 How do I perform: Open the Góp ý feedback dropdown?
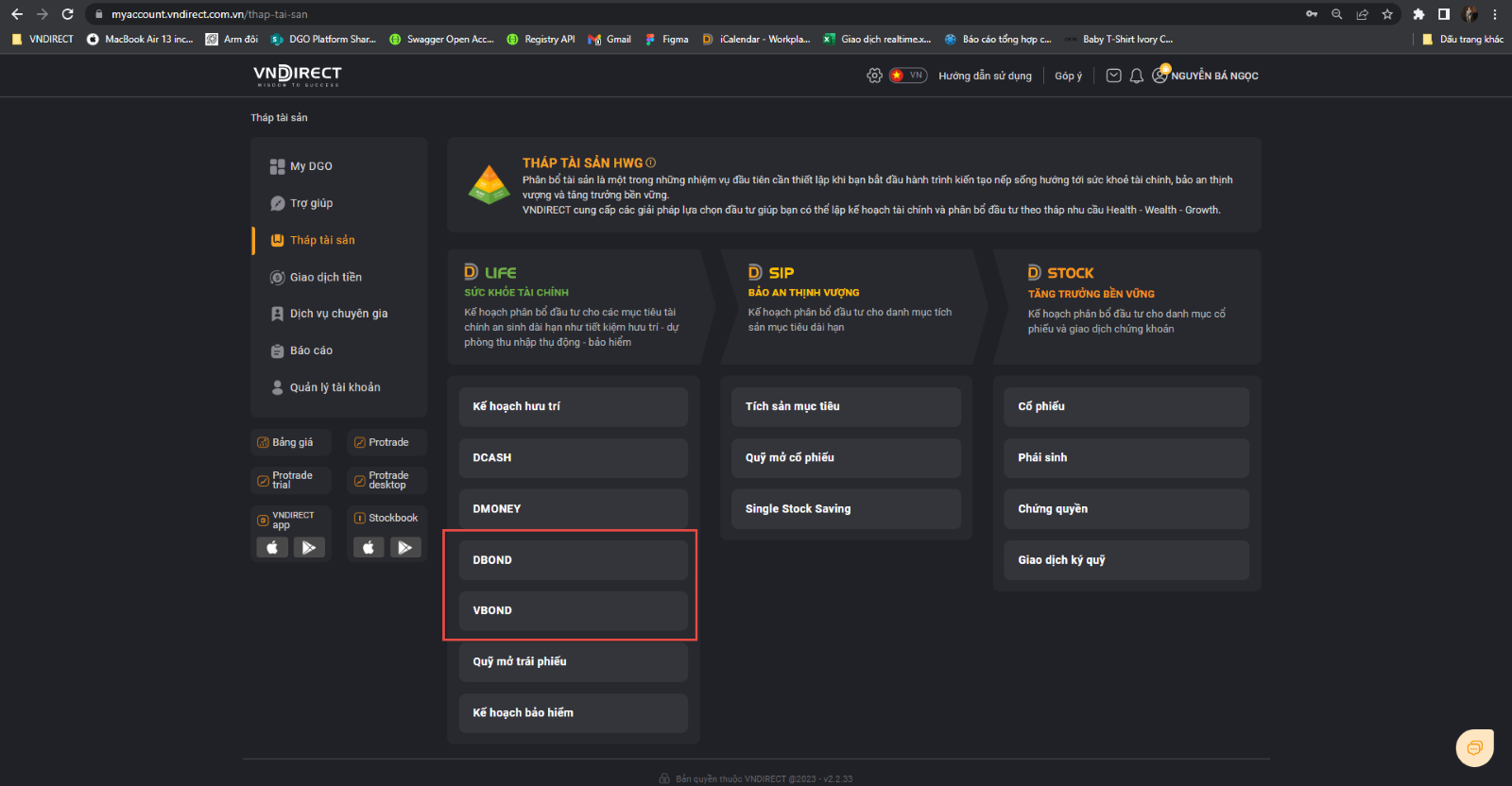(1069, 76)
